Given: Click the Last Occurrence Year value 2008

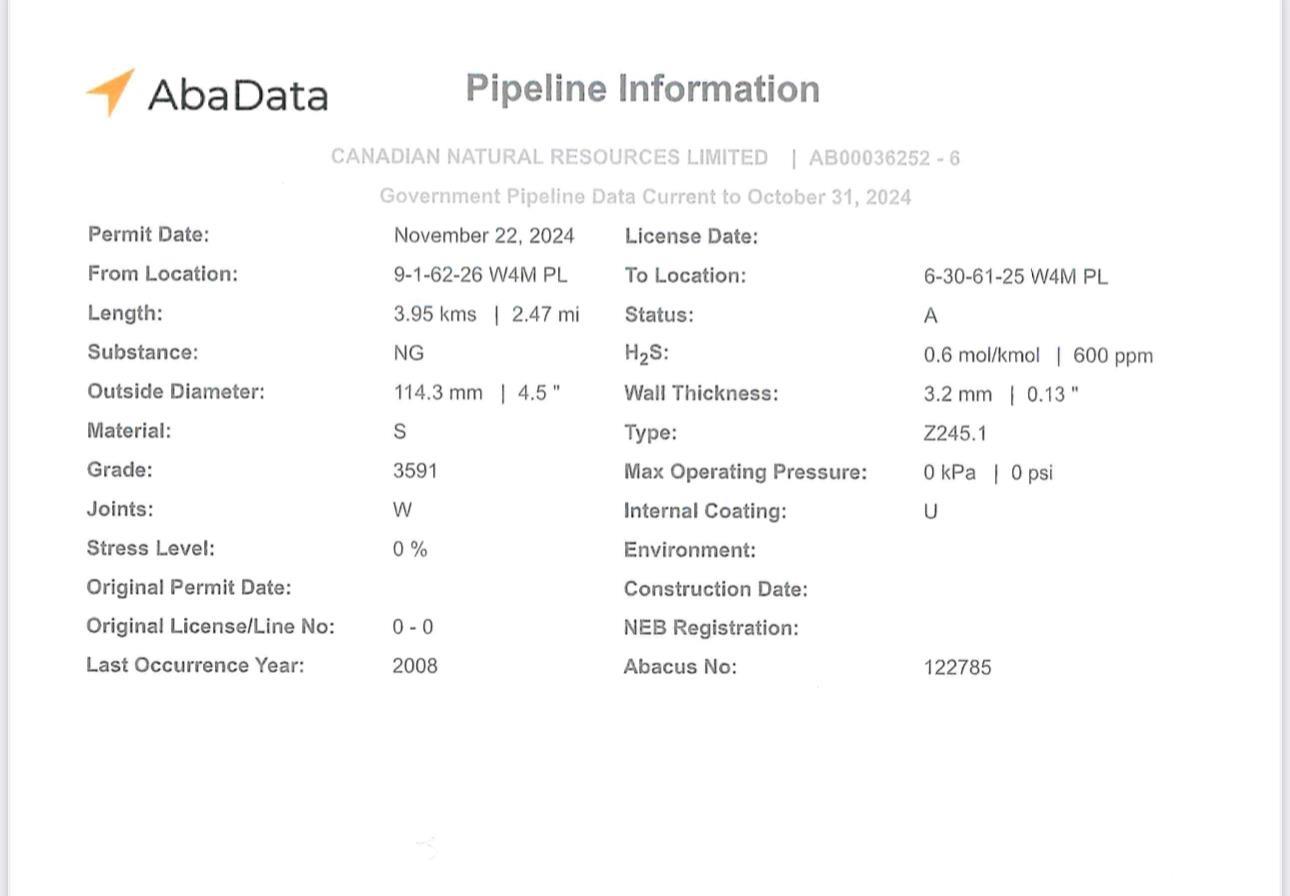Looking at the screenshot, I should tap(415, 665).
